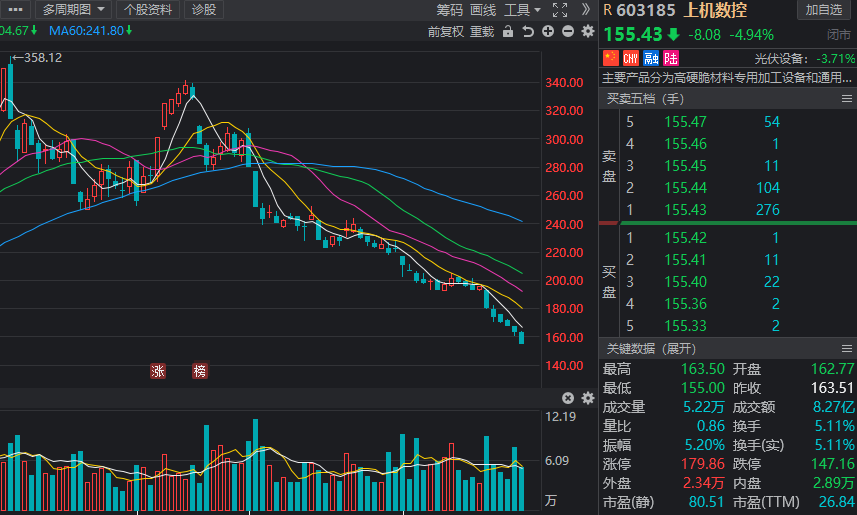Click the 涨停 179.86 value
857x515 pixels.
coord(702,464)
